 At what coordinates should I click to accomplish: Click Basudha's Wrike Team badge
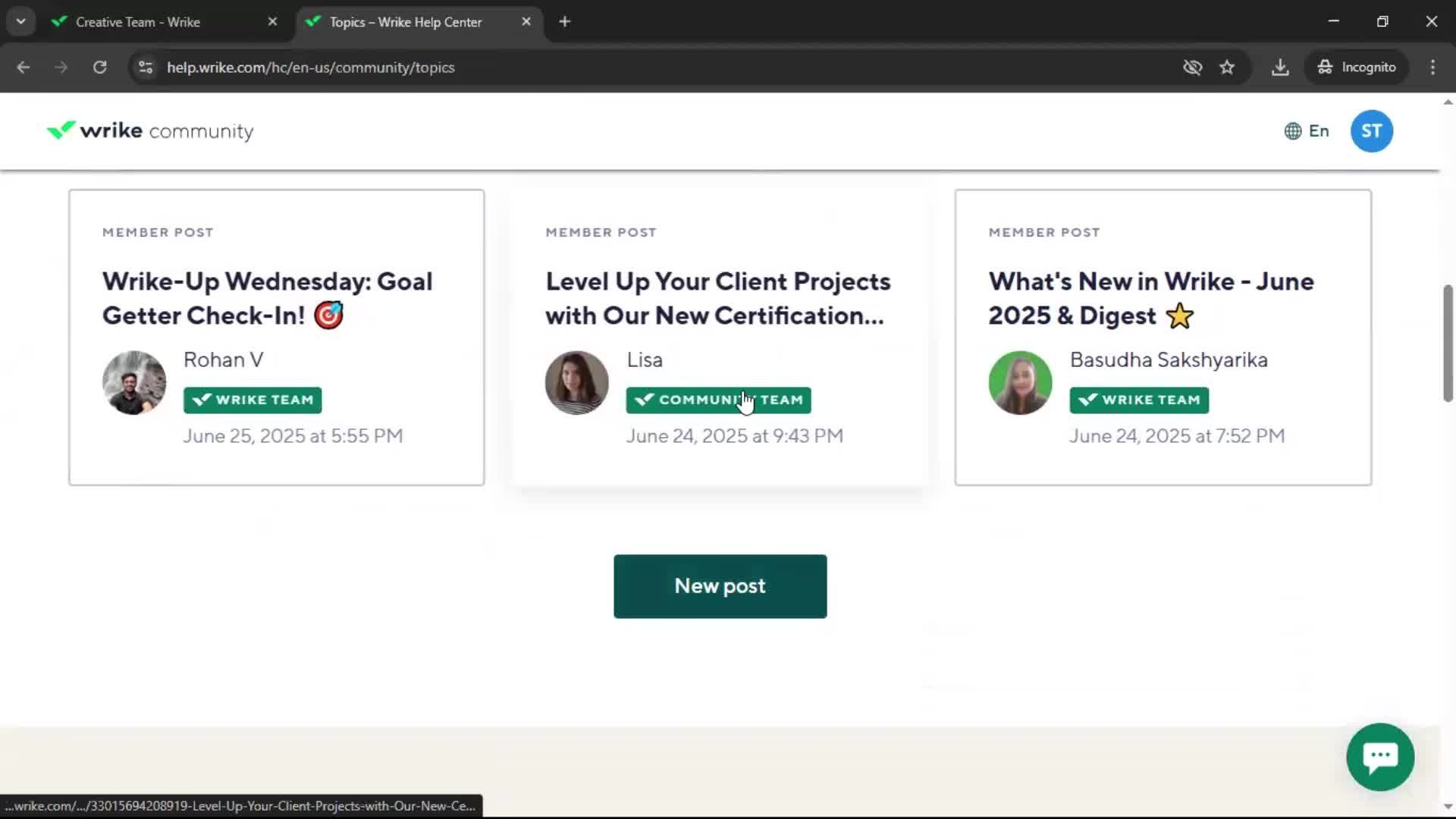click(1139, 400)
